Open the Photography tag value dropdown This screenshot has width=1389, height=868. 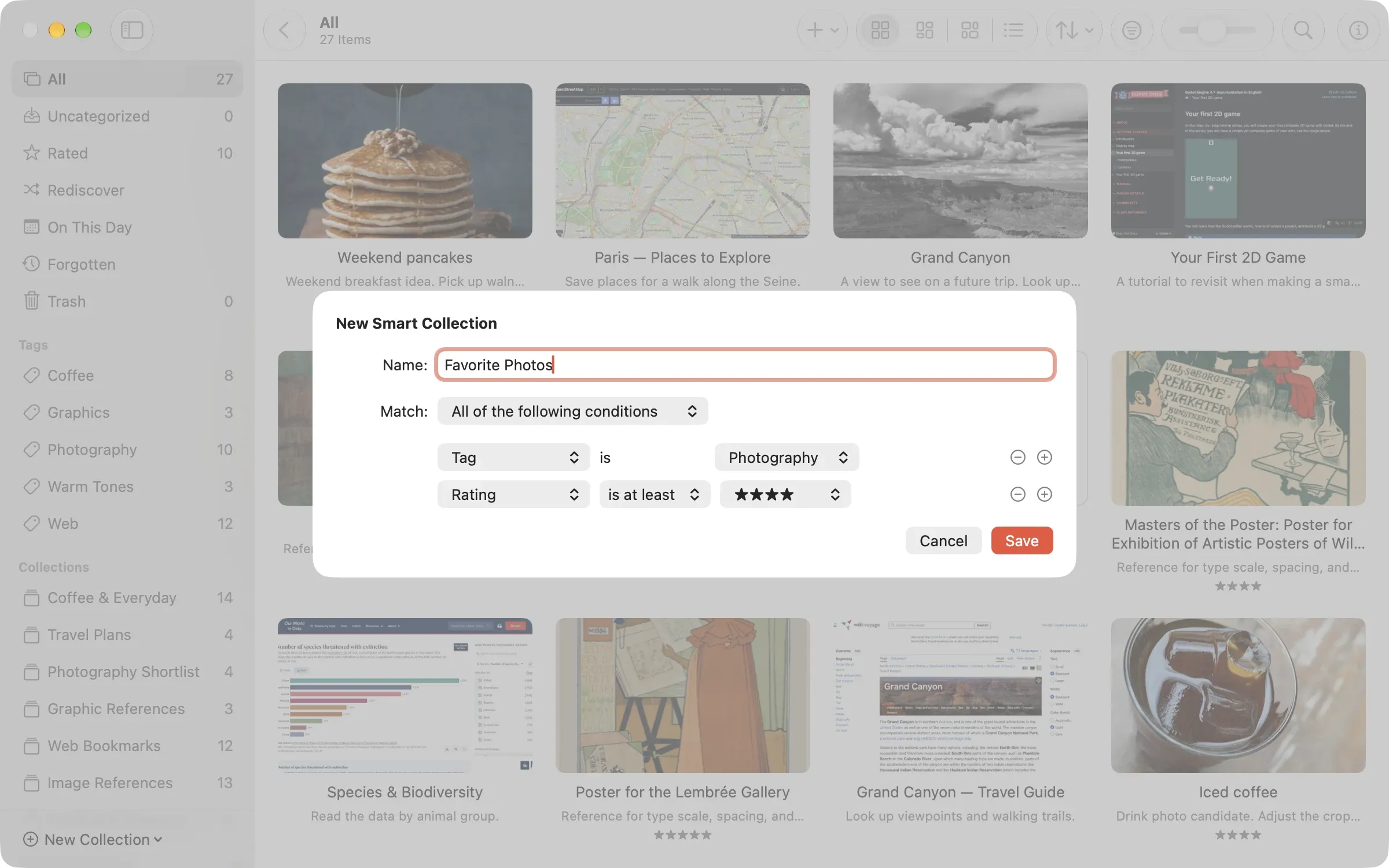787,457
